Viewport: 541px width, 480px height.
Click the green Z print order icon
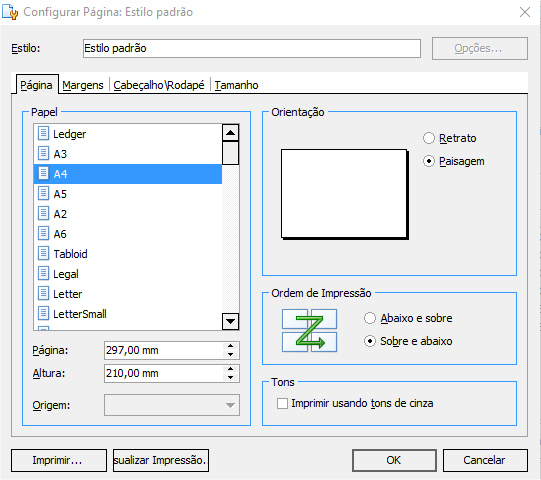[309, 331]
